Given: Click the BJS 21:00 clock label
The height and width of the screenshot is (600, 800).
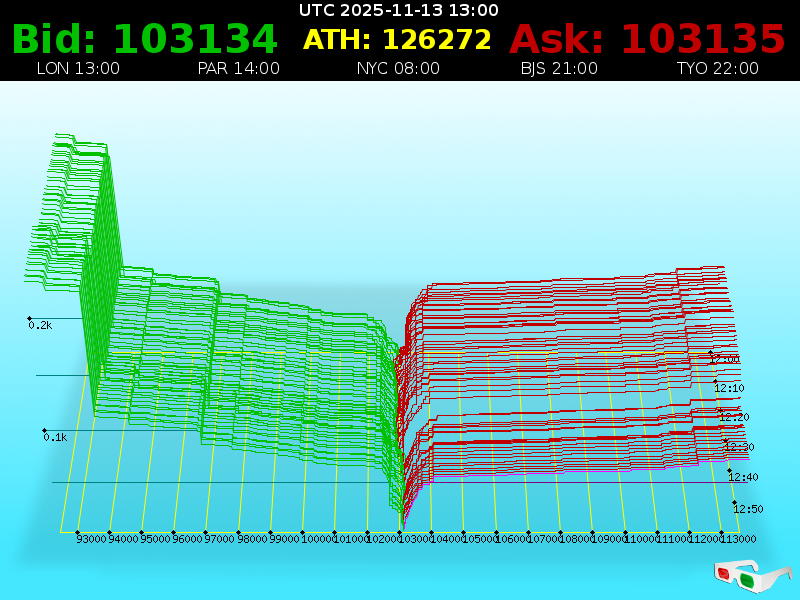Looking at the screenshot, I should tap(559, 69).
